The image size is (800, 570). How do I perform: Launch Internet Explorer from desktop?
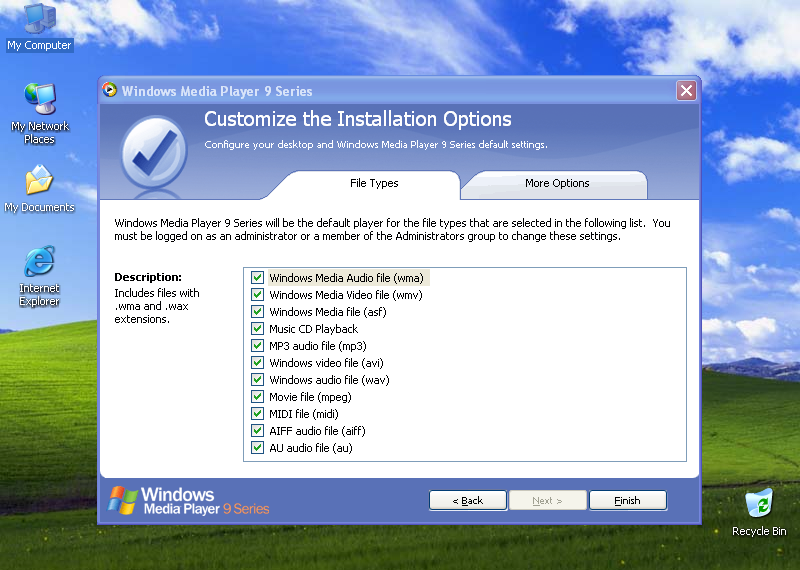coord(39,276)
